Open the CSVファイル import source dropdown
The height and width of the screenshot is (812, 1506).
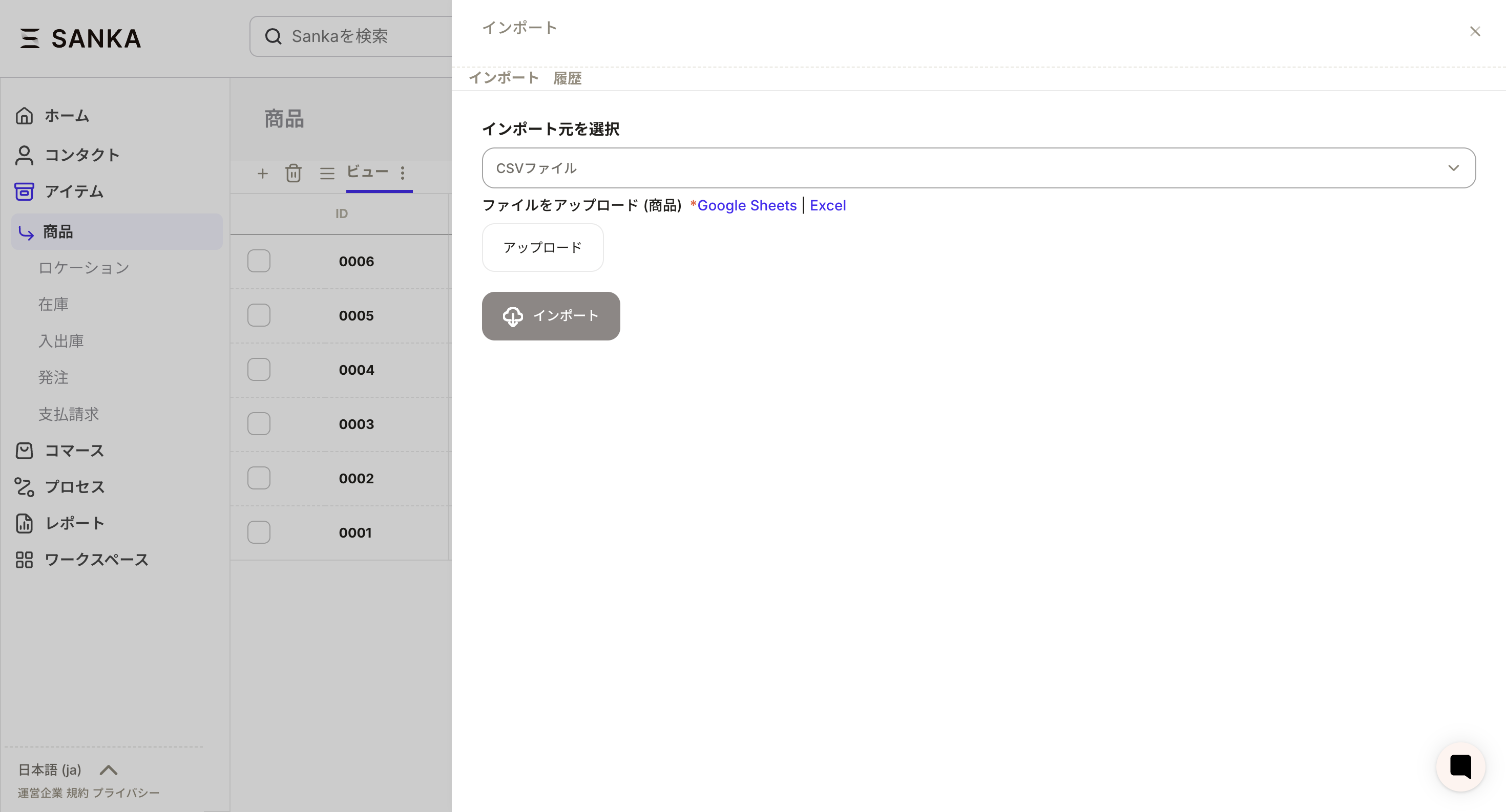point(978,168)
